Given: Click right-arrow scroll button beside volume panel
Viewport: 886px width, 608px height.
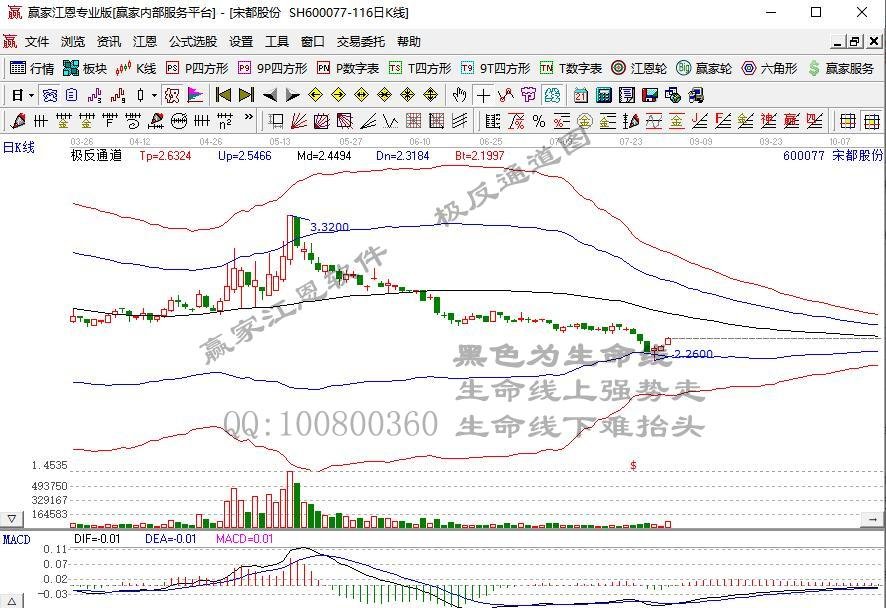Looking at the screenshot, I should tap(872, 519).
